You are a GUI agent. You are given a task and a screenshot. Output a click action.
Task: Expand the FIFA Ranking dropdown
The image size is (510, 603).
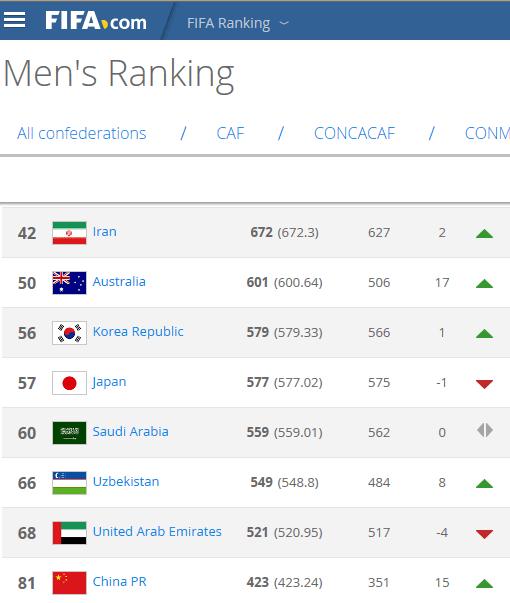tap(238, 23)
